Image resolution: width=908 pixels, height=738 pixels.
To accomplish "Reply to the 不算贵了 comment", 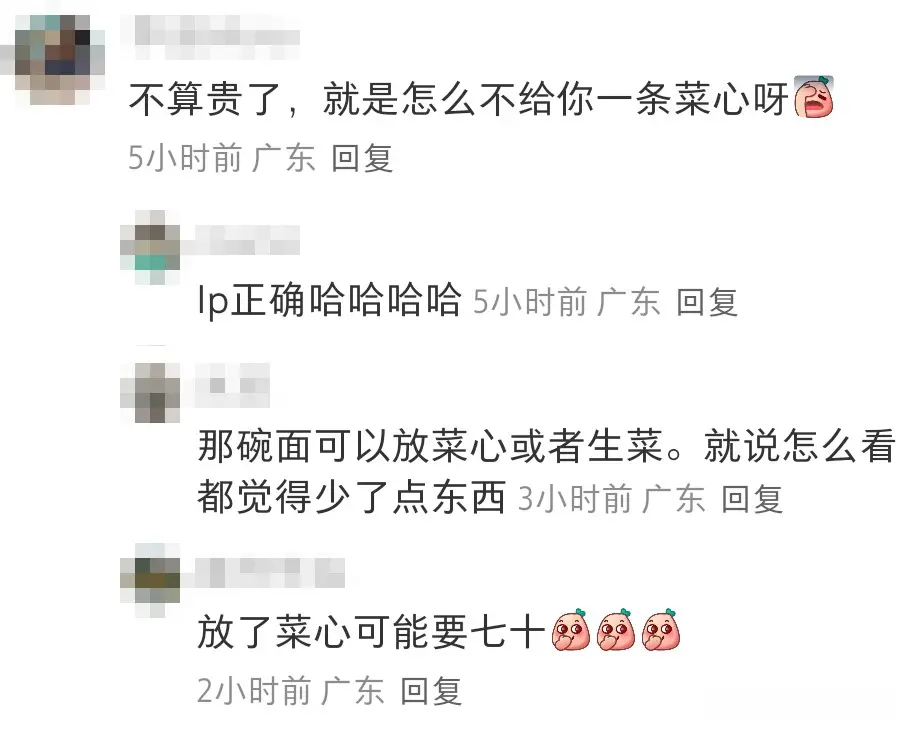I will coord(363,158).
